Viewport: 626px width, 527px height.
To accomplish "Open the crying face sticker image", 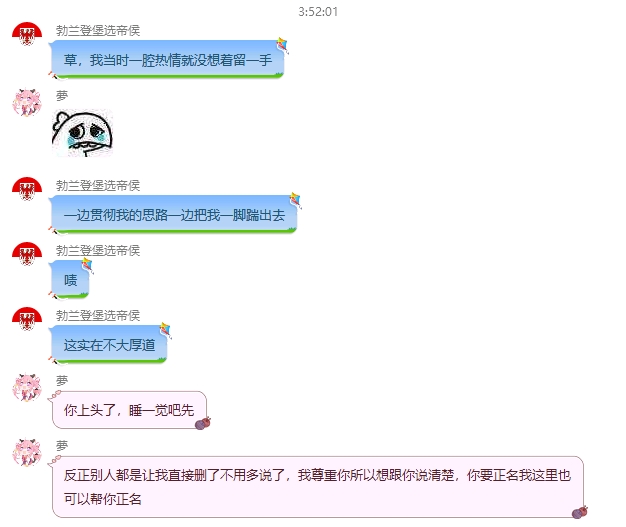I will (x=82, y=133).
